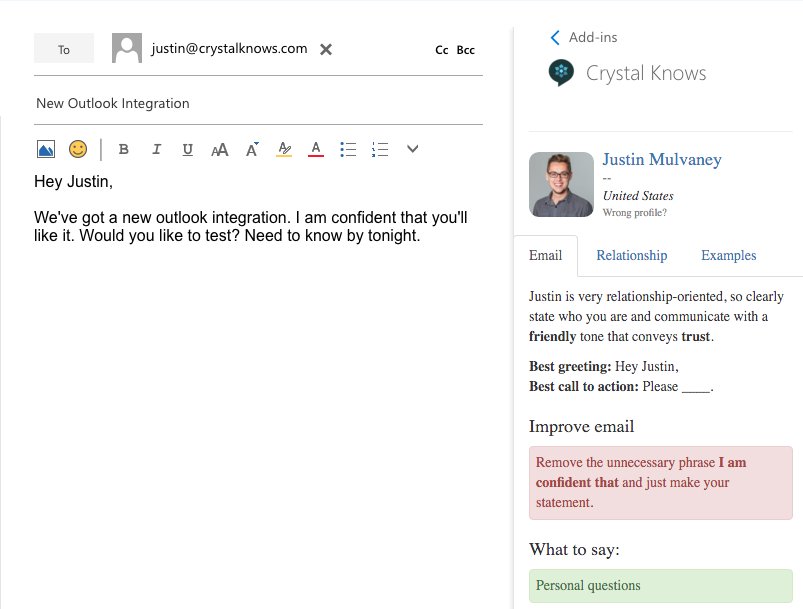Viewport: 803px width, 609px height.
Task: Click the Add-ins back label
Action: pos(593,37)
